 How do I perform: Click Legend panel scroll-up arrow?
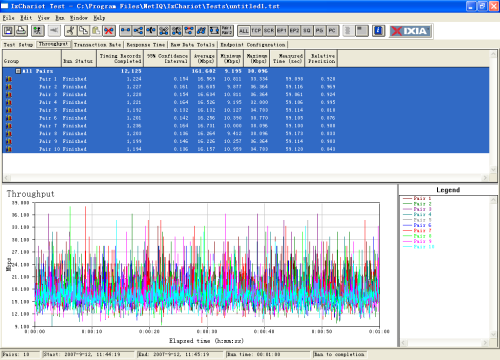click(x=493, y=200)
